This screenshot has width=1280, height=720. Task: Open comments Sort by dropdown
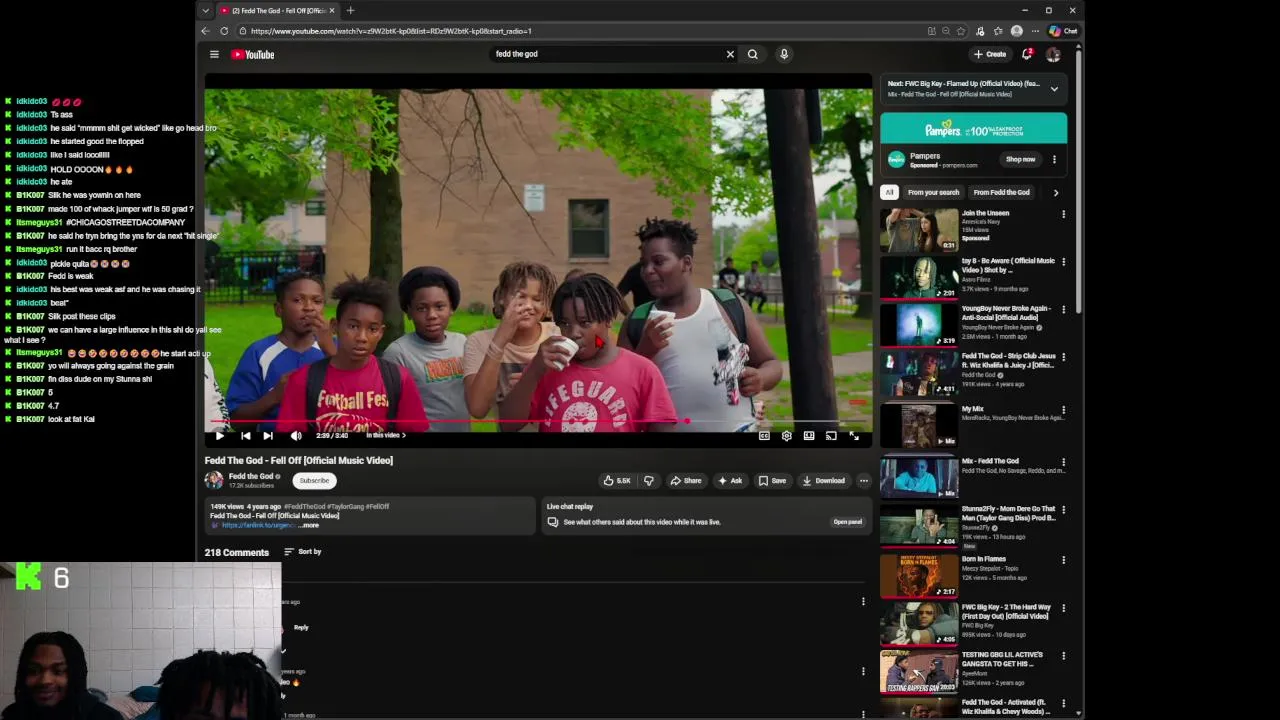point(302,552)
